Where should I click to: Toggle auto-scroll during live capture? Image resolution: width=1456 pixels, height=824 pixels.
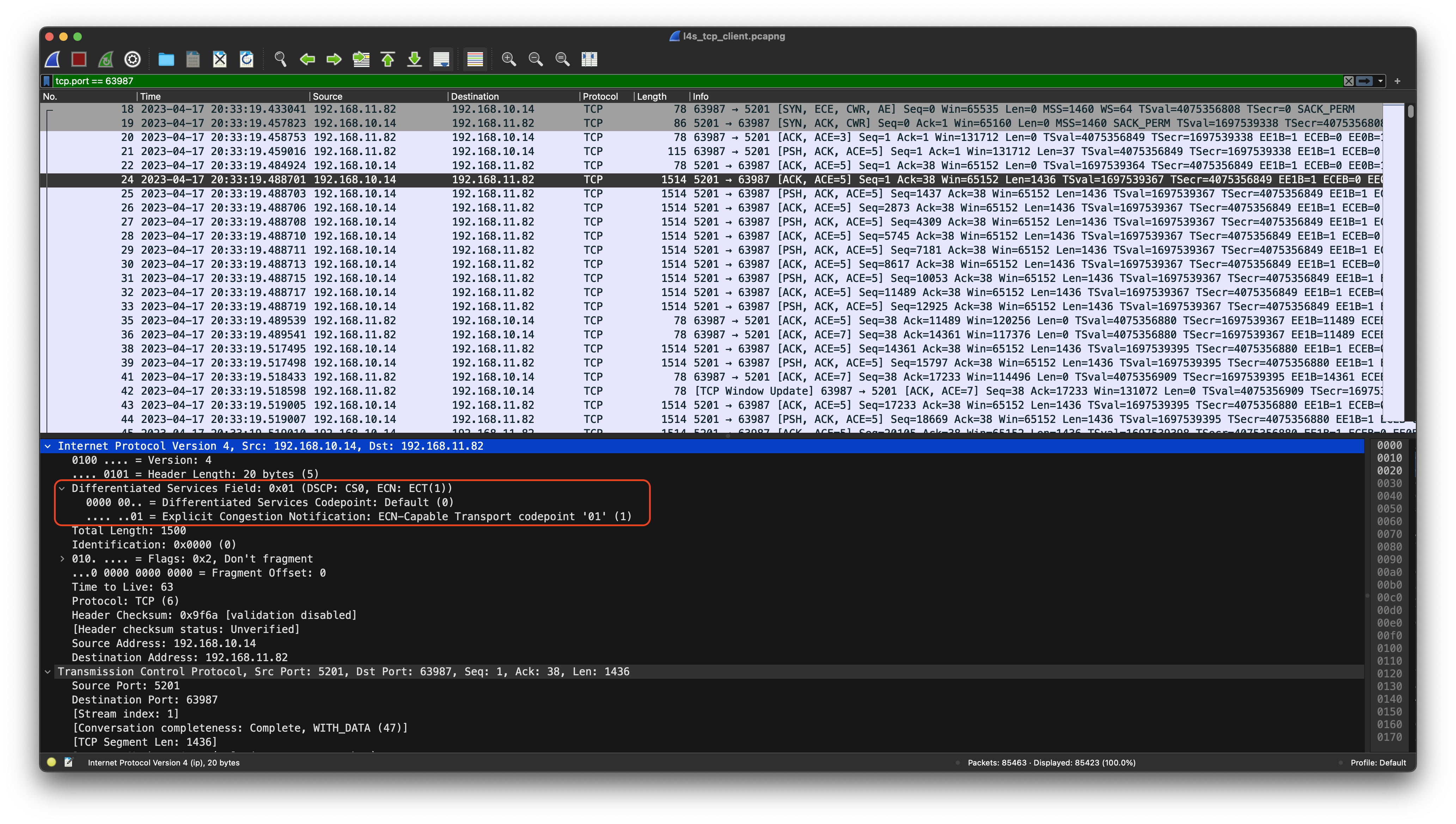click(441, 59)
